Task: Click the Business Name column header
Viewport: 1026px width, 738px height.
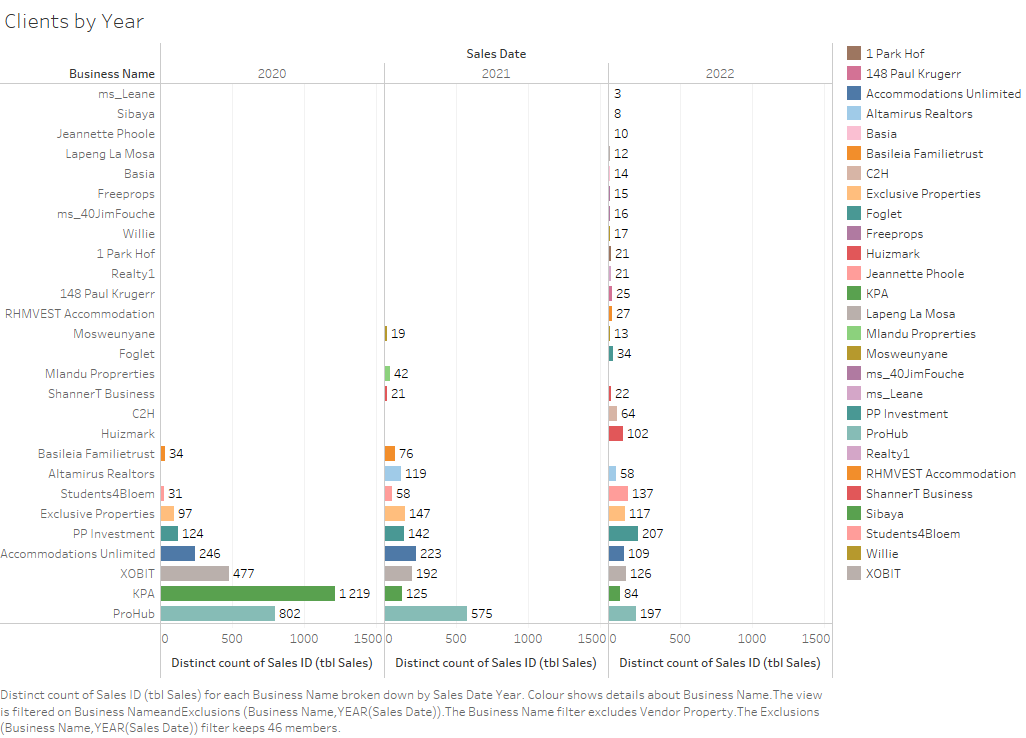Action: (x=112, y=74)
